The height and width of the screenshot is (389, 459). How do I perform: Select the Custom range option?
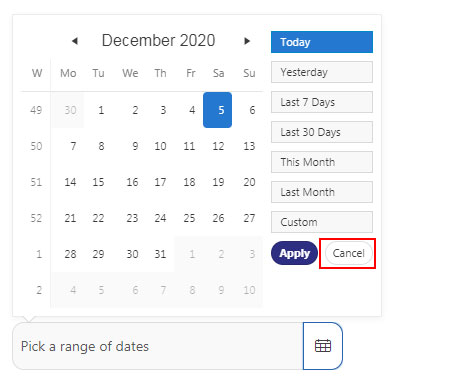click(x=322, y=222)
